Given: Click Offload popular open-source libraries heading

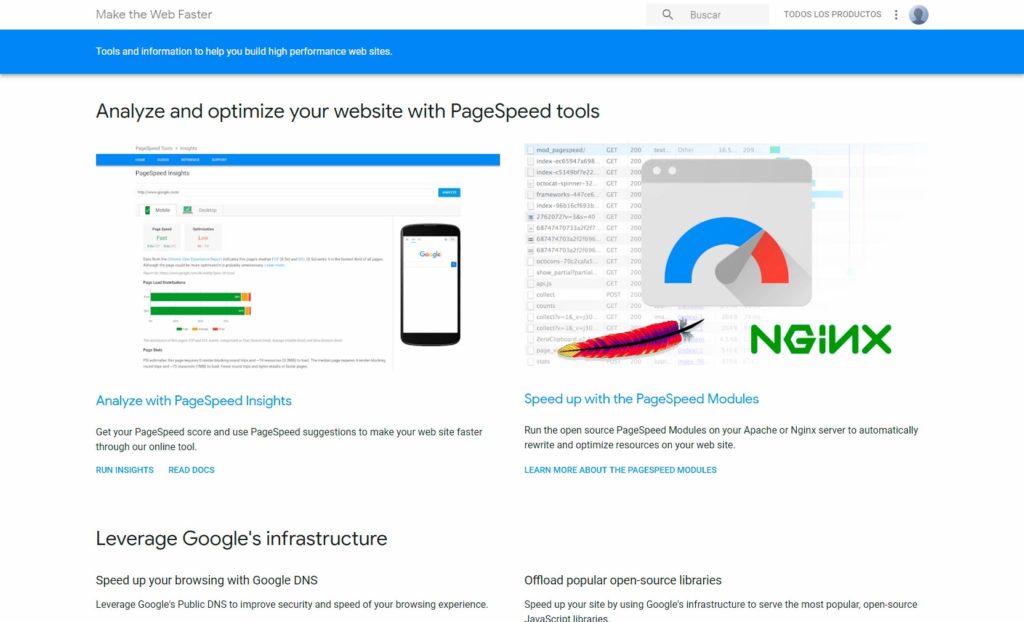Looking at the screenshot, I should tap(622, 580).
